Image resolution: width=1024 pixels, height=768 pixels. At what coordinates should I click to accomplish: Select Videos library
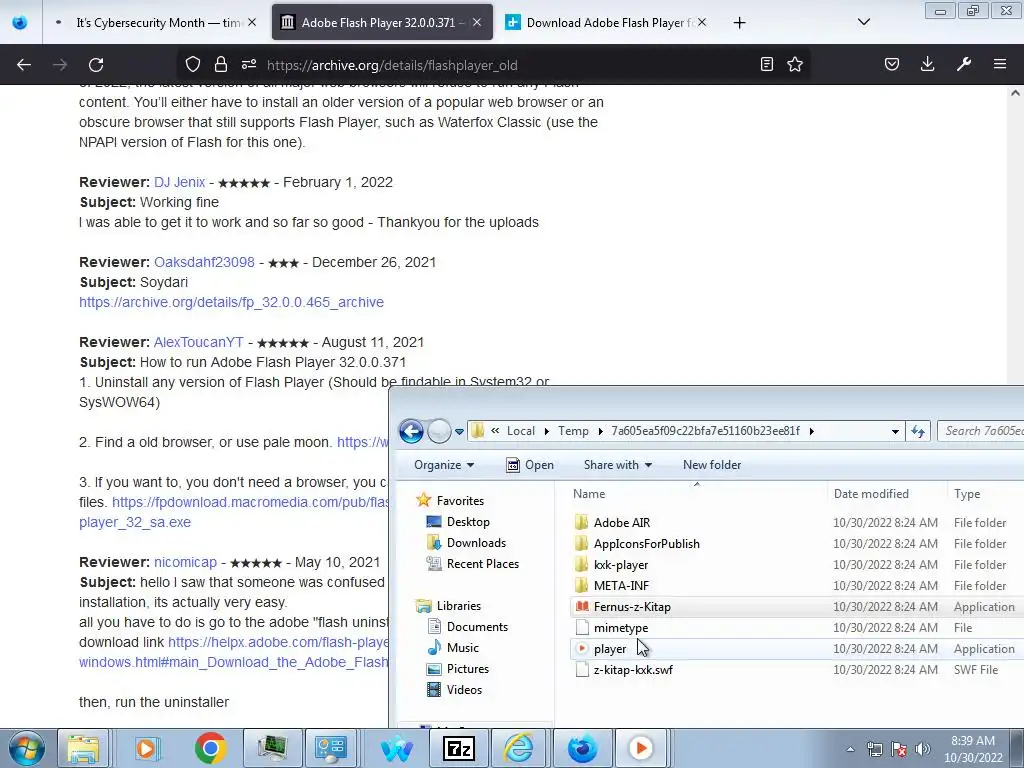464,690
